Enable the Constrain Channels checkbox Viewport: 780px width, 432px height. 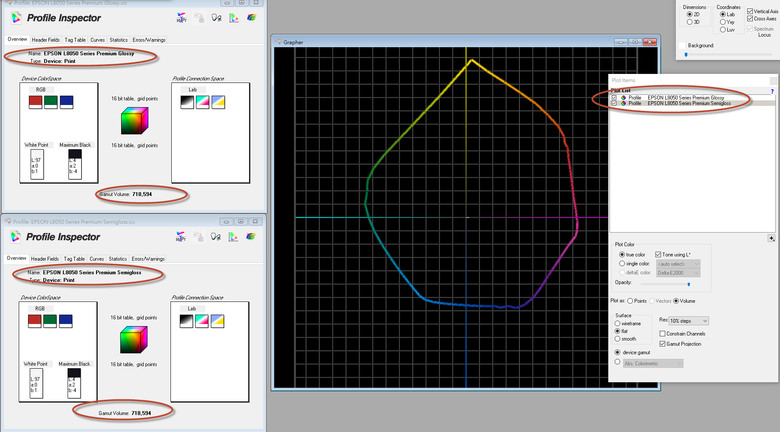pos(663,333)
